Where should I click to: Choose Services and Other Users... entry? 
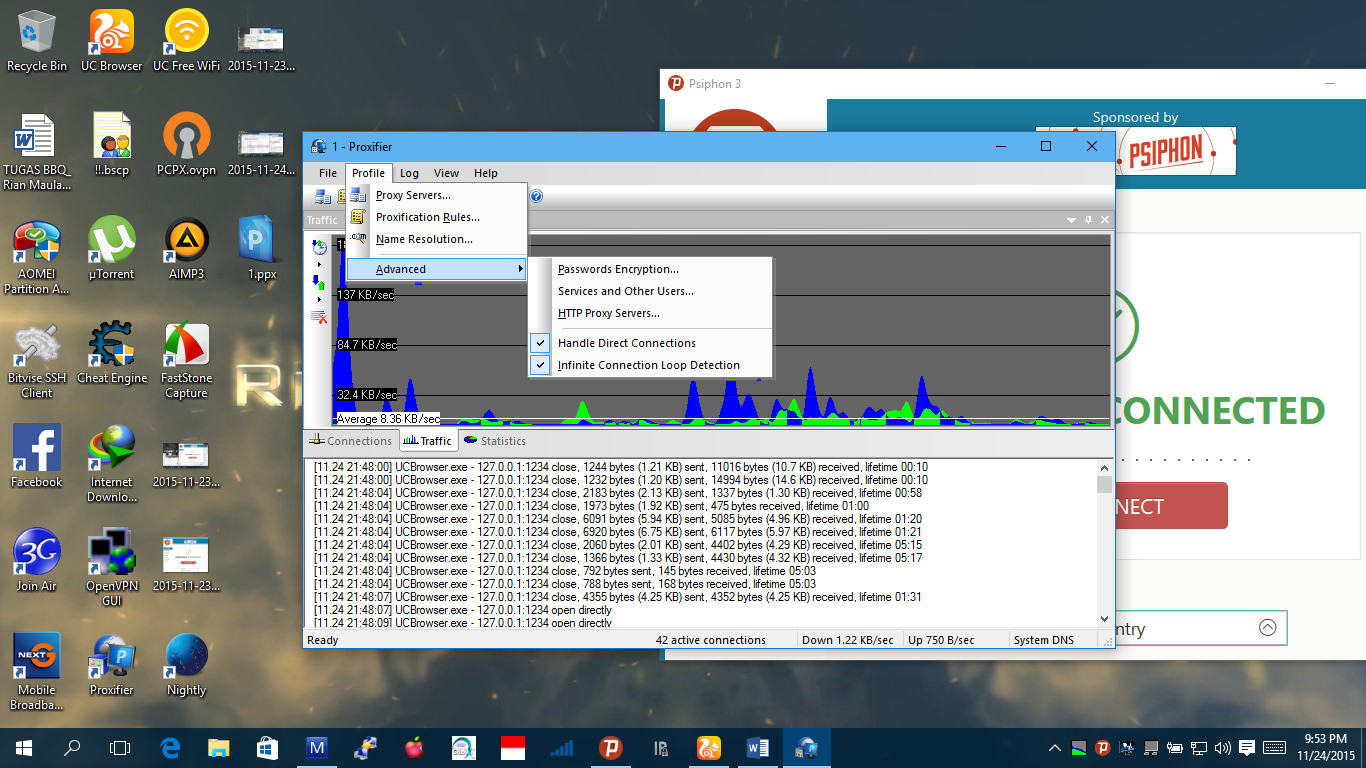pos(650,291)
